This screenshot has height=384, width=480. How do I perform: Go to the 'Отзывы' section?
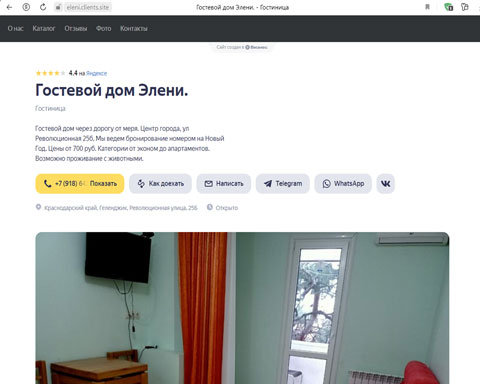(76, 29)
